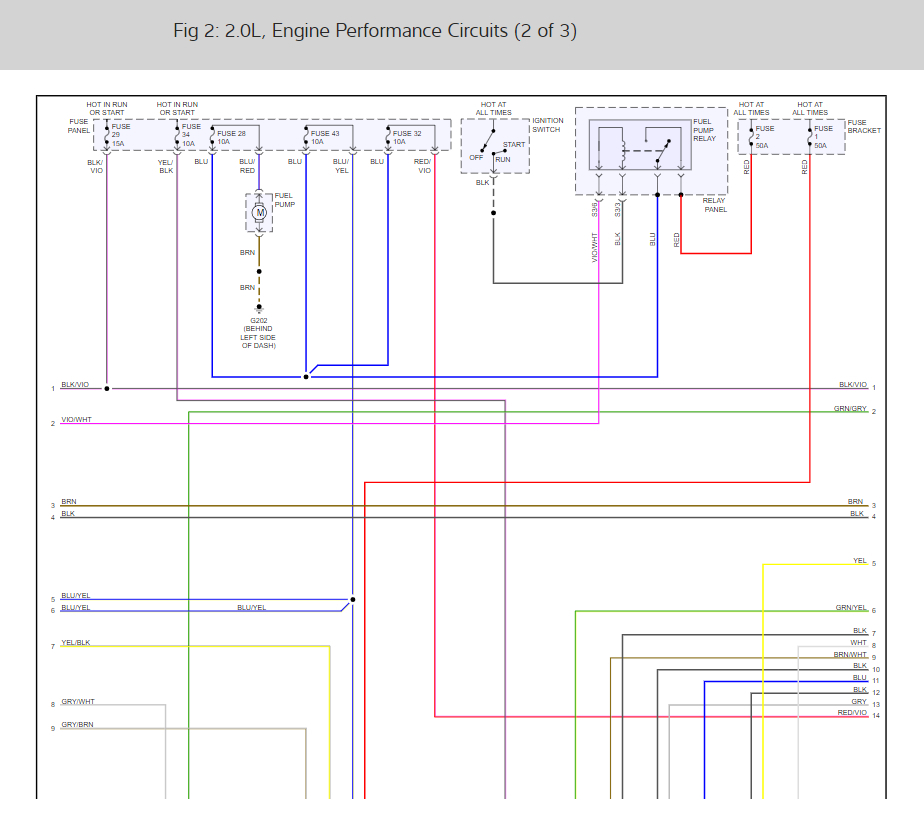Click the Fuse 32 10A symbol
This screenshot has height=816, width=924.
(x=388, y=138)
